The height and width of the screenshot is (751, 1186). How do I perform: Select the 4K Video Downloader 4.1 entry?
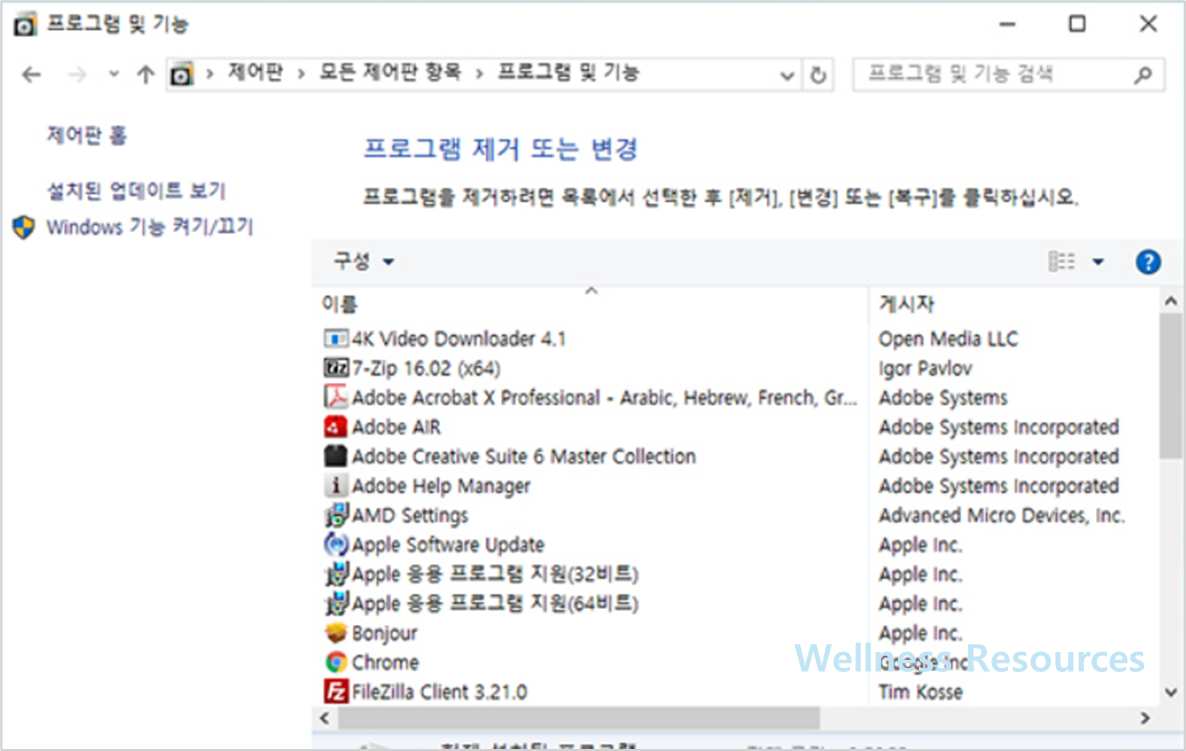point(458,338)
